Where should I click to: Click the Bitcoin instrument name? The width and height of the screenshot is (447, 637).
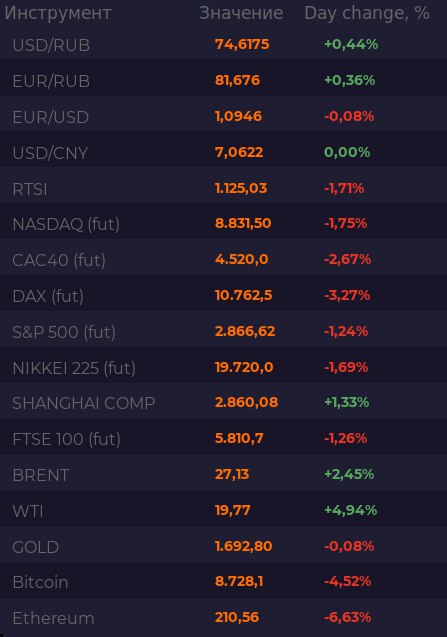click(x=40, y=582)
